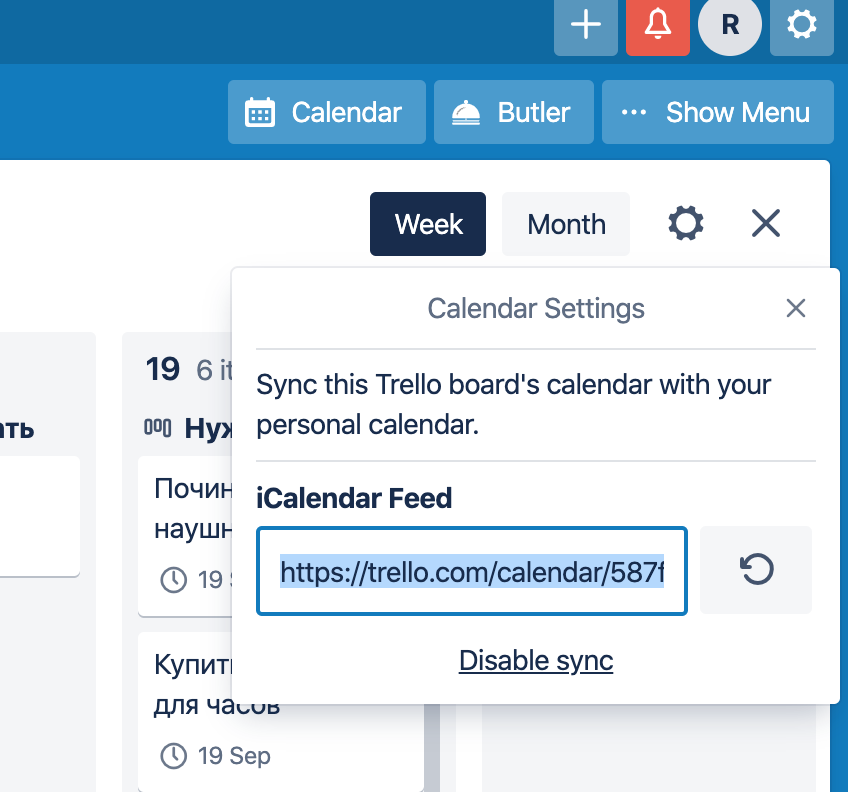
Task: Open the Починить наушники card
Action: click(186, 536)
